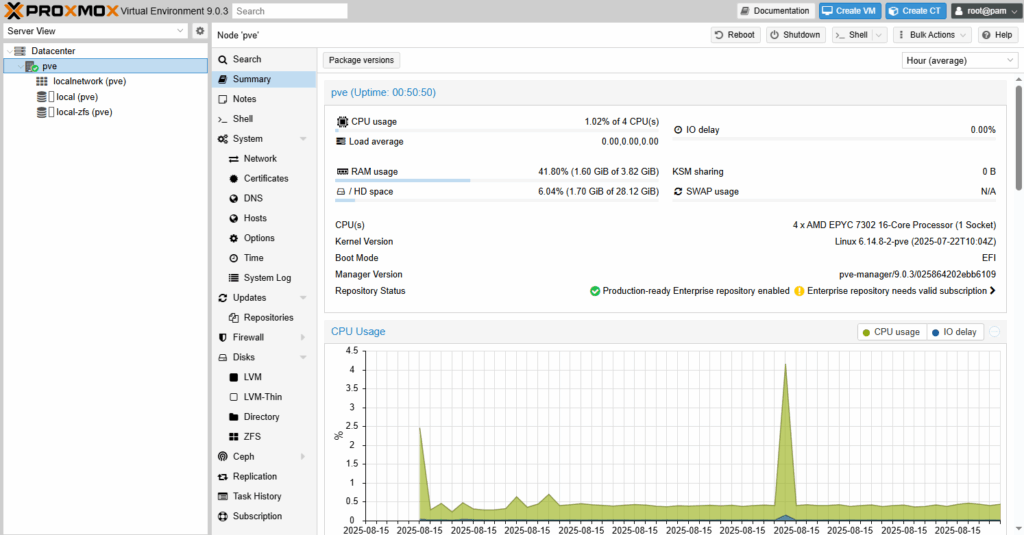Open the Updates menu item

264,297
